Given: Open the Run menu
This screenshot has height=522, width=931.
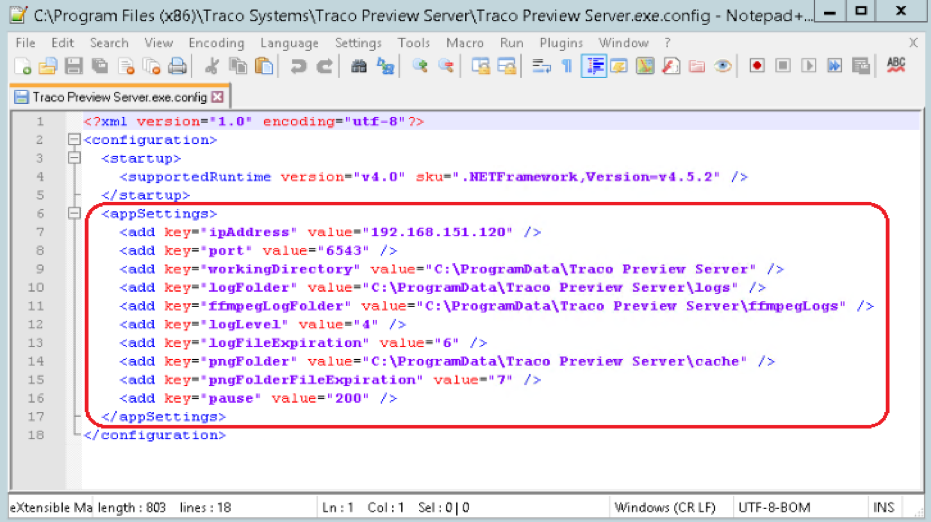Looking at the screenshot, I should [512, 43].
